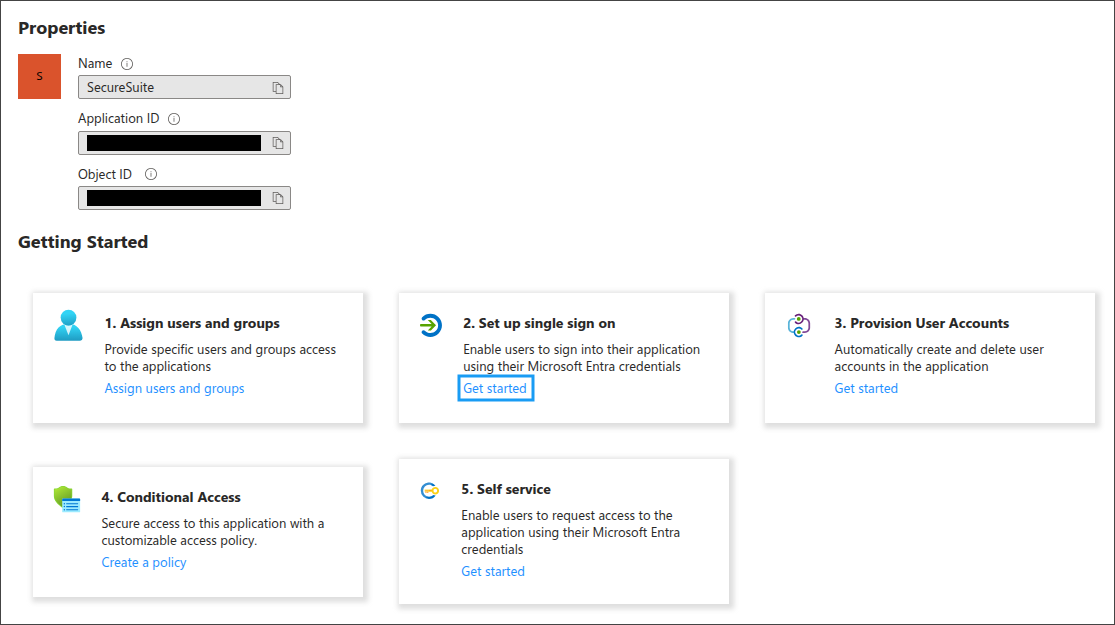1115x625 pixels.
Task: Click the Application ID field label
Action: 119,119
